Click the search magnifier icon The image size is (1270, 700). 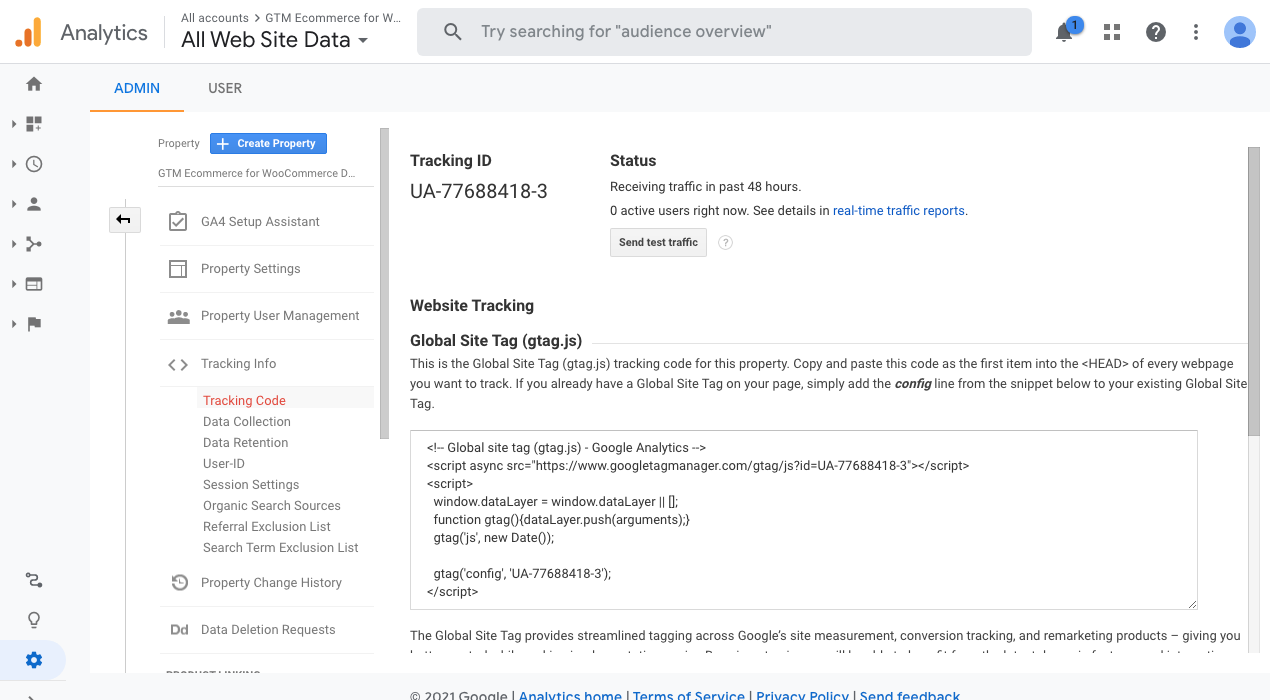point(453,32)
